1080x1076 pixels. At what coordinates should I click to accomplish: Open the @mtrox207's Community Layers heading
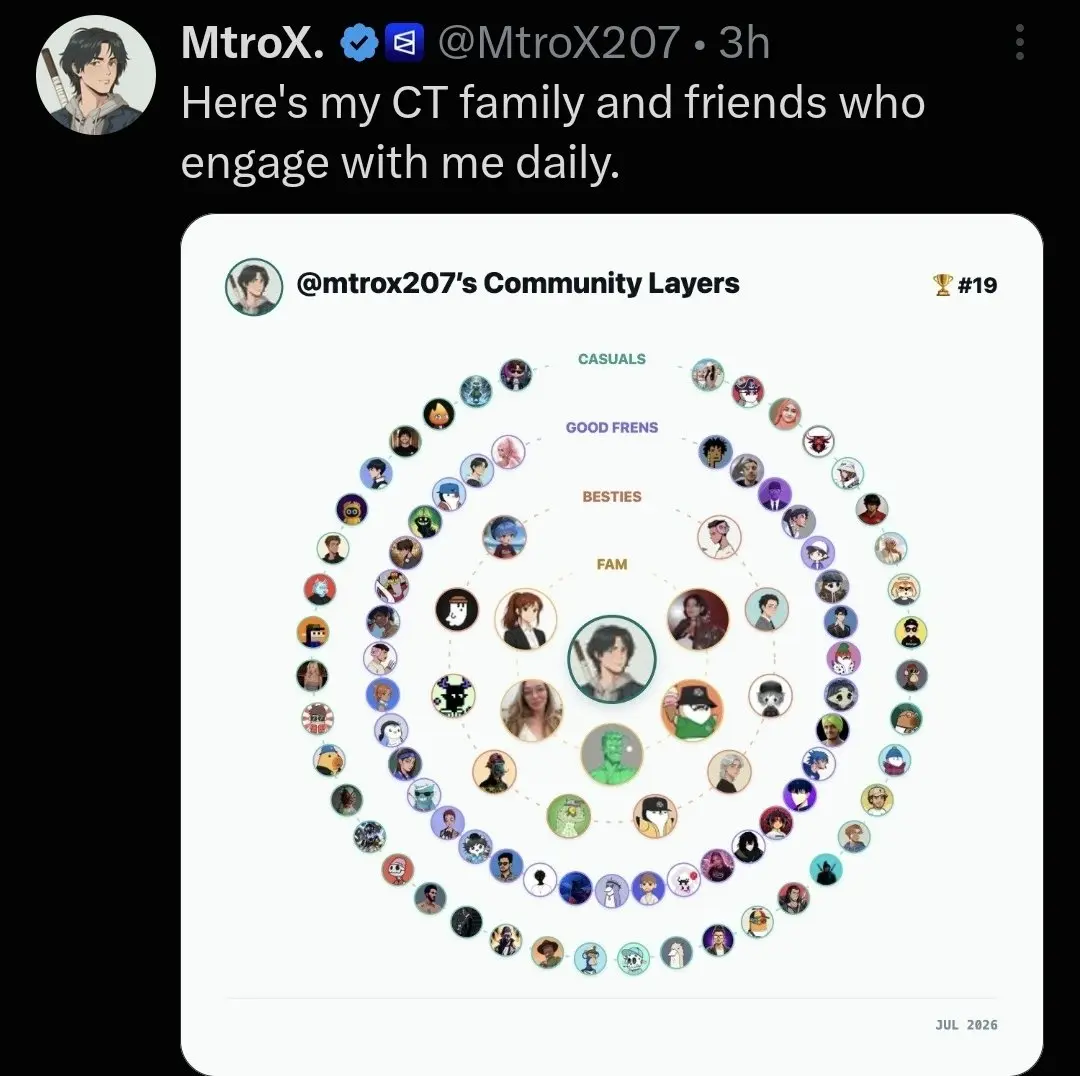(x=518, y=283)
